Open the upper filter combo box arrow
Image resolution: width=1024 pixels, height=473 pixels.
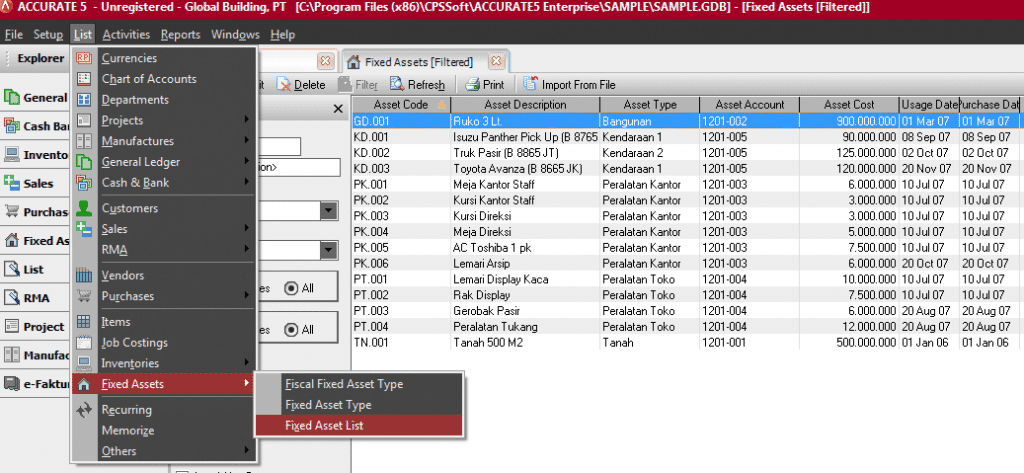(328, 210)
